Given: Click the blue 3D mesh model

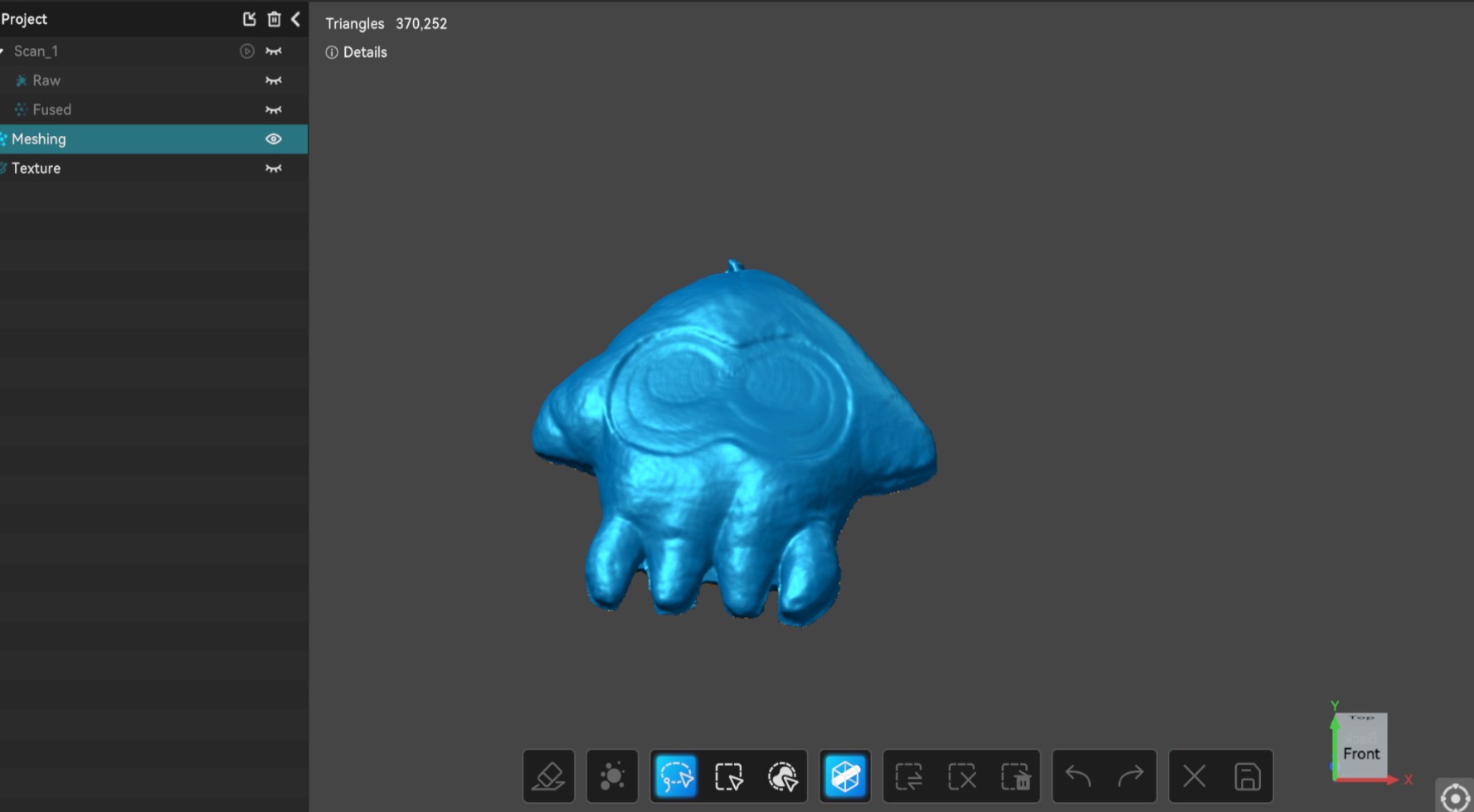Looking at the screenshot, I should [734, 444].
